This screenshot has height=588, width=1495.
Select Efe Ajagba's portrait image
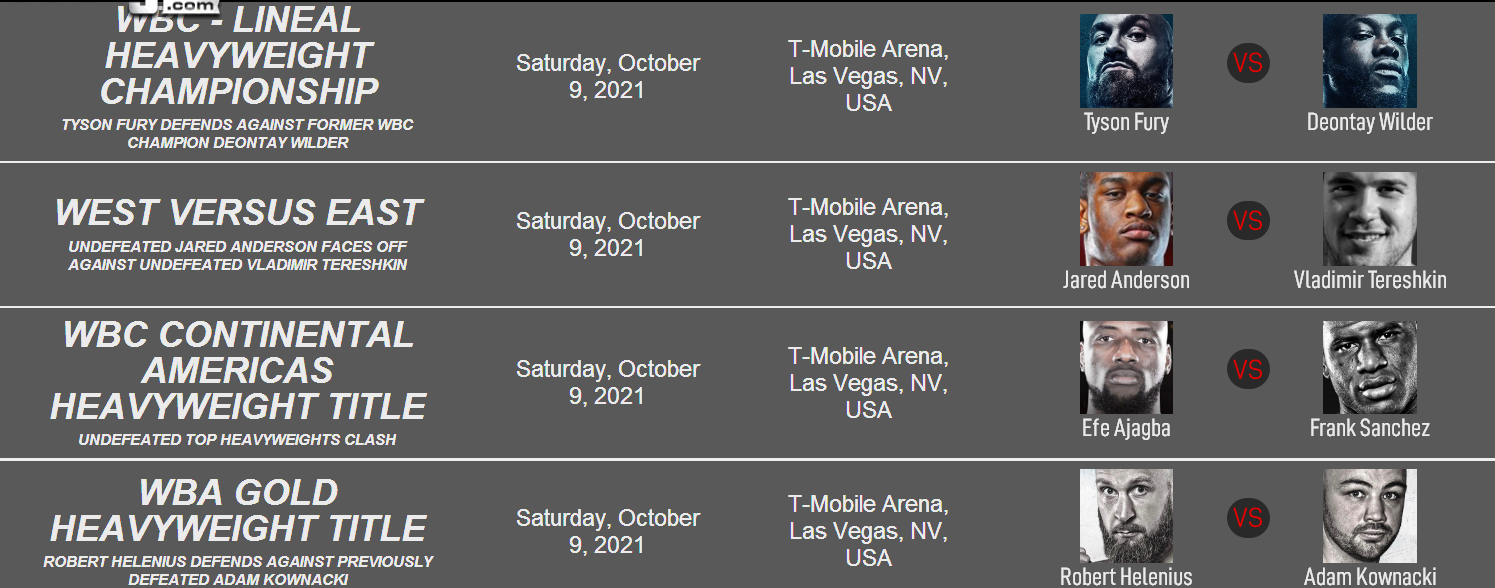point(1126,367)
